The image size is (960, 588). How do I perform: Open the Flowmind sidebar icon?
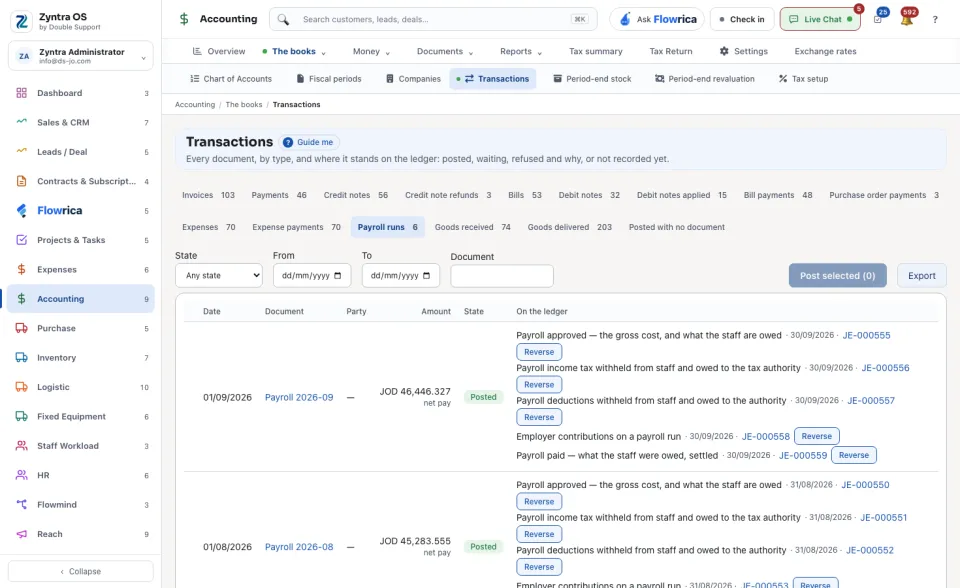(21, 504)
